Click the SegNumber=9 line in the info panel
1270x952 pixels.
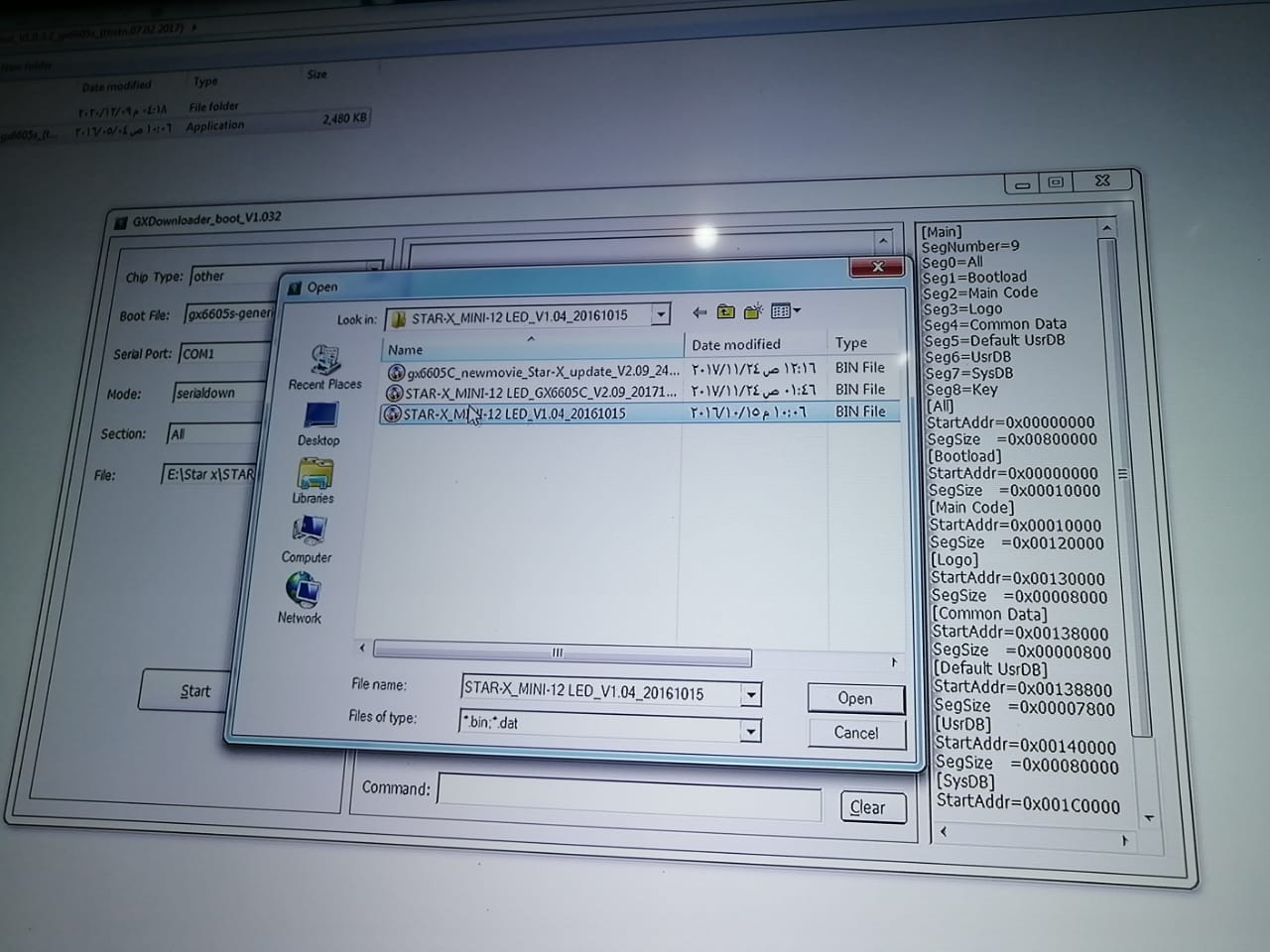click(x=970, y=246)
